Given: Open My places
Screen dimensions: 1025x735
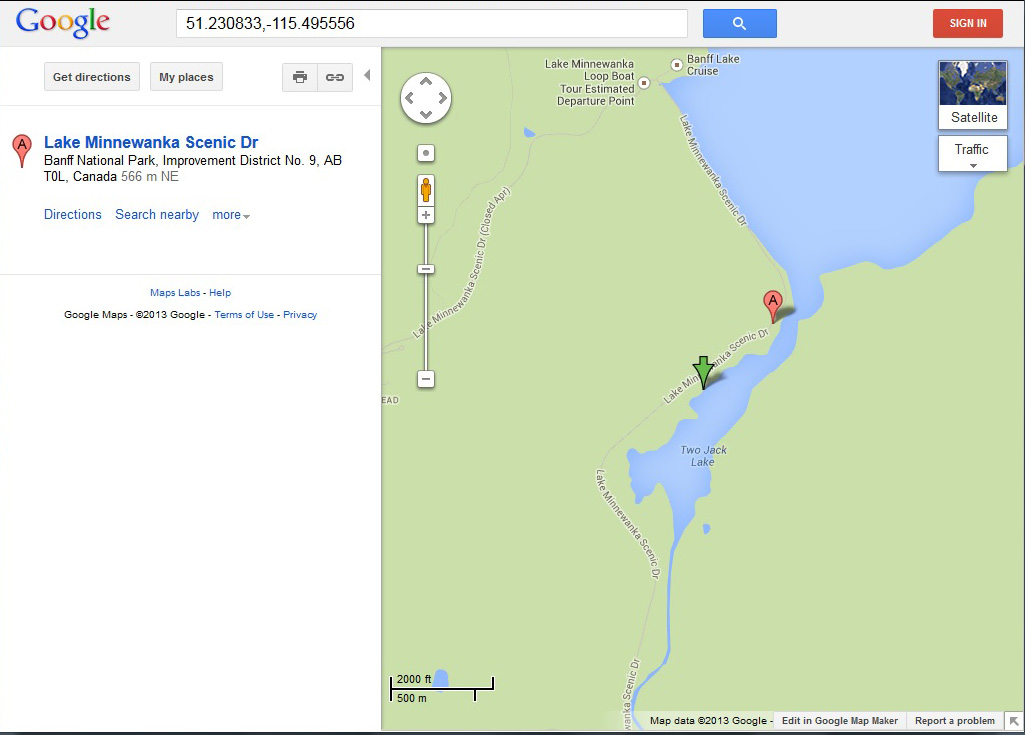Looking at the screenshot, I should 186,77.
